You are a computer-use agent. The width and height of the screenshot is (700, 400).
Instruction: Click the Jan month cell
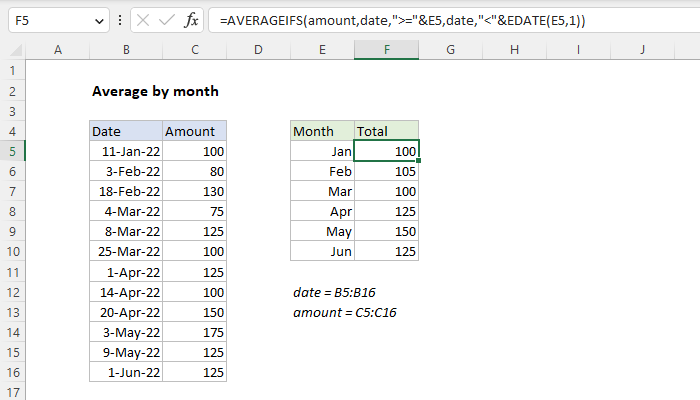[x=322, y=151]
